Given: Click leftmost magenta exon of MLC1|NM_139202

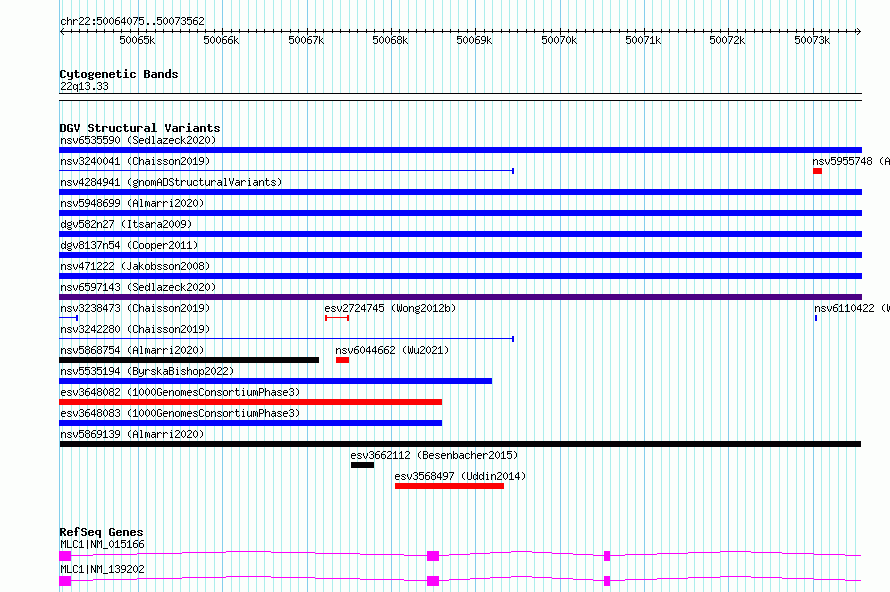Looking at the screenshot, I should point(65,581).
